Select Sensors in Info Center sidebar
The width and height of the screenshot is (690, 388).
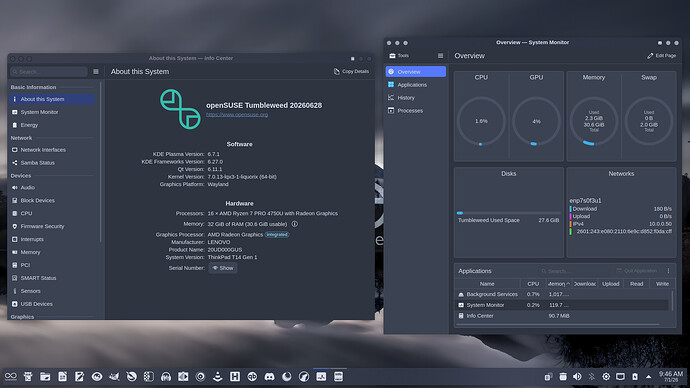pos(52,291)
